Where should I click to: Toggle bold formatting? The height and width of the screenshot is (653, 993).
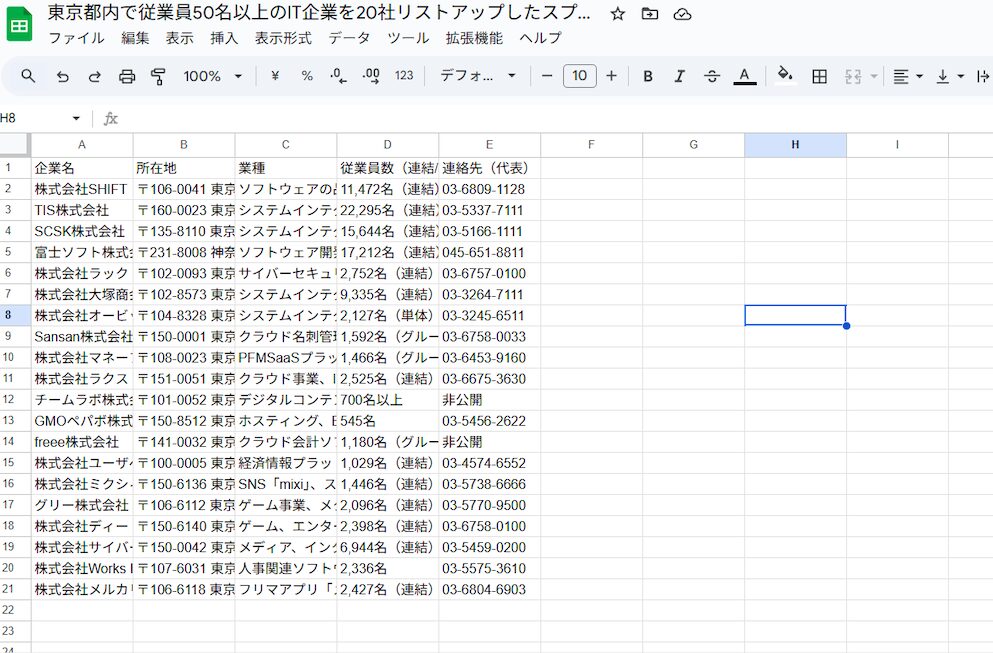(x=648, y=76)
